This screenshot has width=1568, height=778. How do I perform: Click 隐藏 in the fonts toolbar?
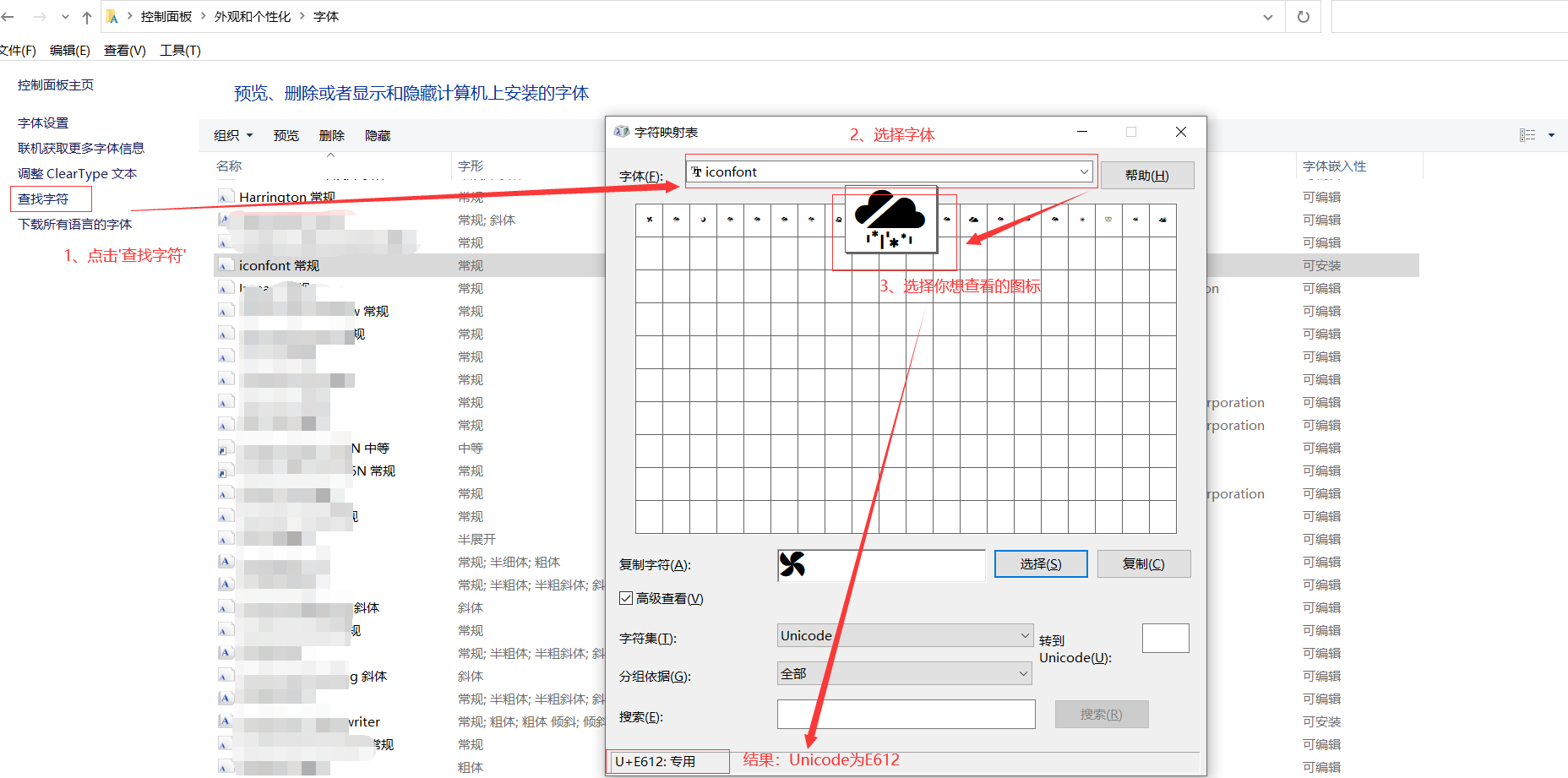click(x=378, y=136)
